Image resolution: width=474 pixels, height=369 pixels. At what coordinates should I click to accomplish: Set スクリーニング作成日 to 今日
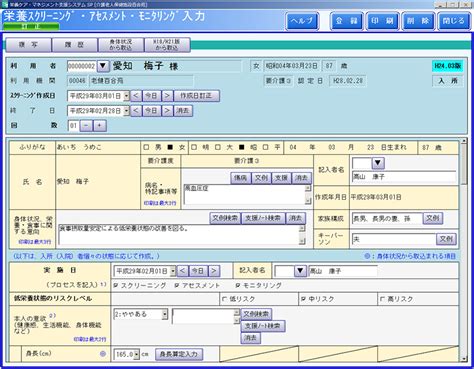coord(151,96)
